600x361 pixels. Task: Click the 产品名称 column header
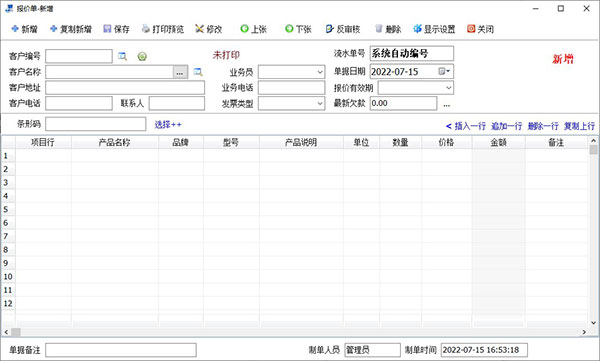(114, 142)
